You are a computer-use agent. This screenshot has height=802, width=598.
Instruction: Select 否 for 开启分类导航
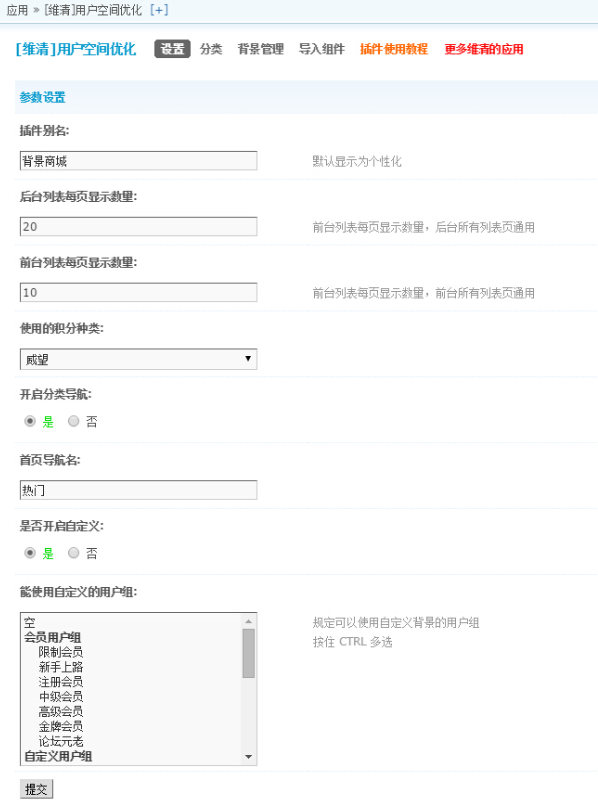tap(74, 421)
